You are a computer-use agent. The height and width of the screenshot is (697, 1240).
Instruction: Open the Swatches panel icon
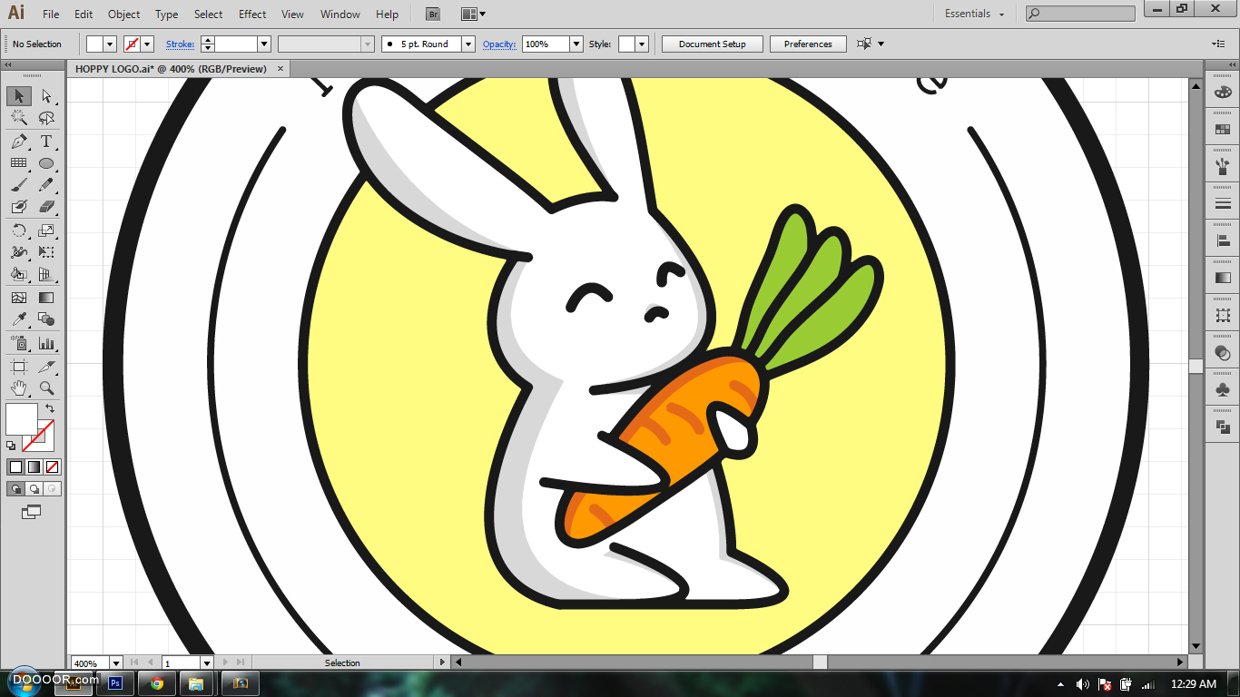pos(1222,129)
